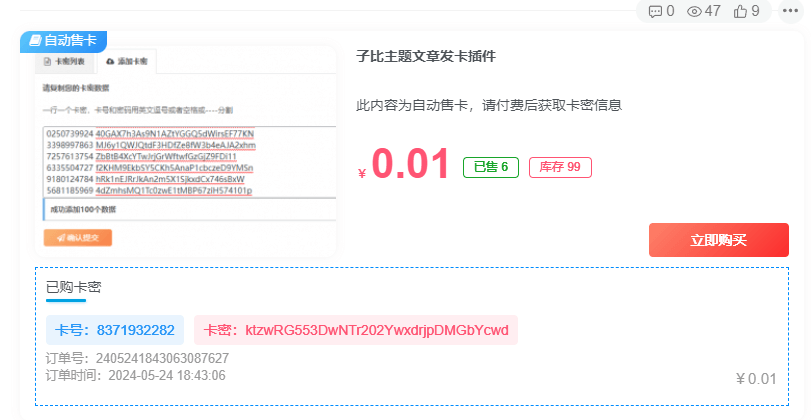Screen dimensions: 811x420
Task: Click the ￥0.01 order amount at bottom right
Action: pyautogui.click(x=756, y=379)
